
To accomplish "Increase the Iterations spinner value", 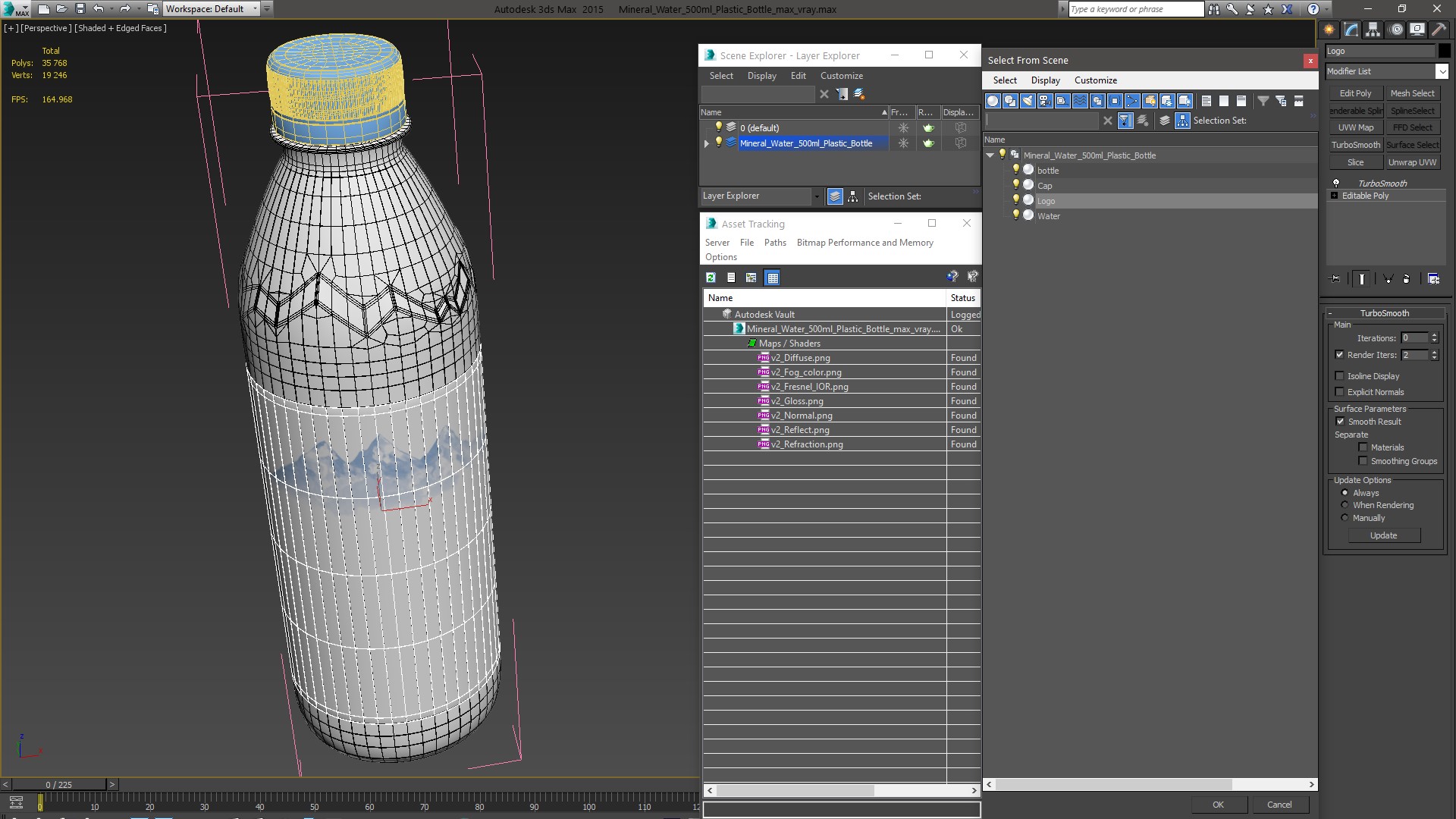I will tap(1434, 335).
